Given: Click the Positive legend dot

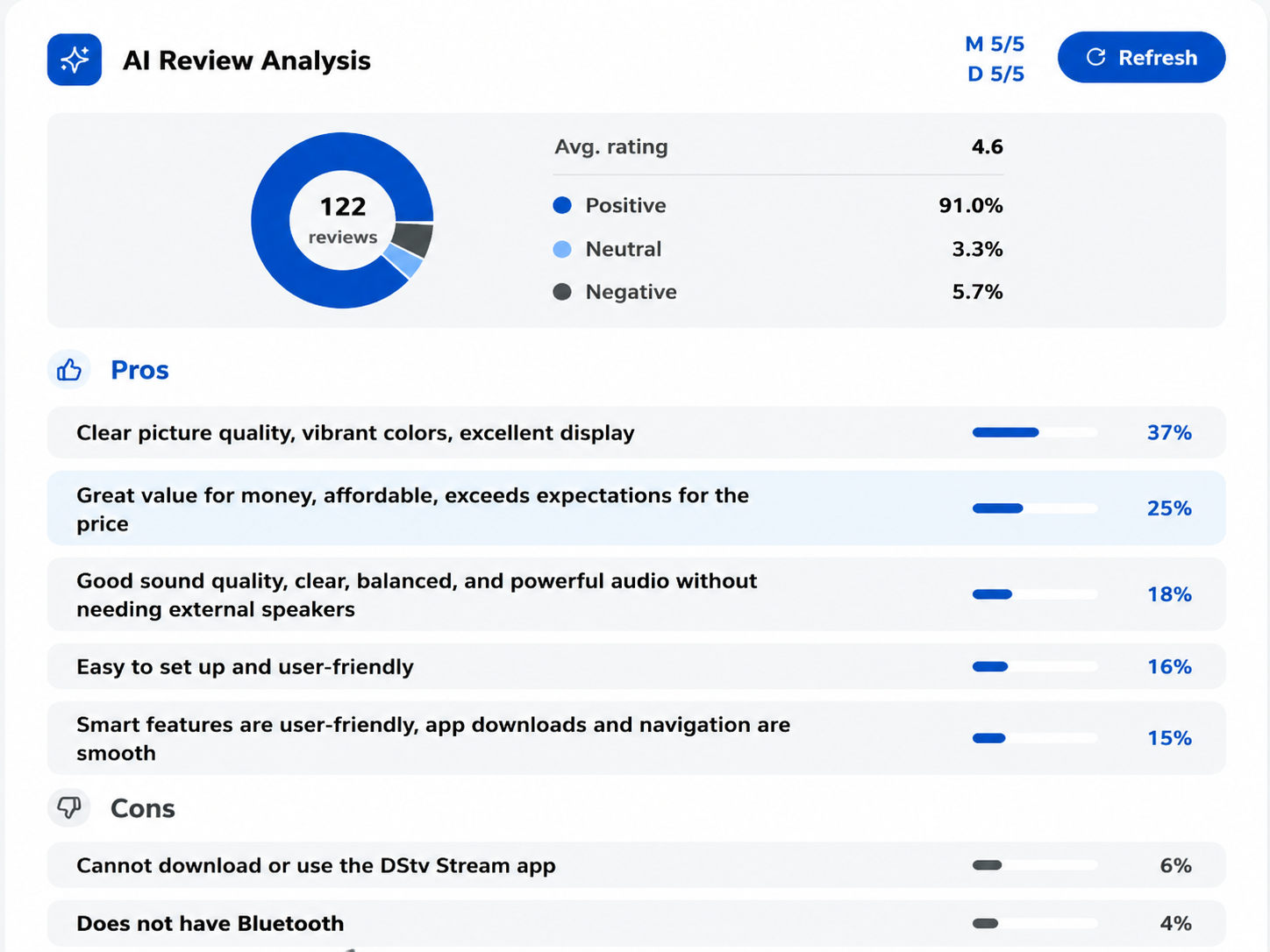Looking at the screenshot, I should point(562,205).
